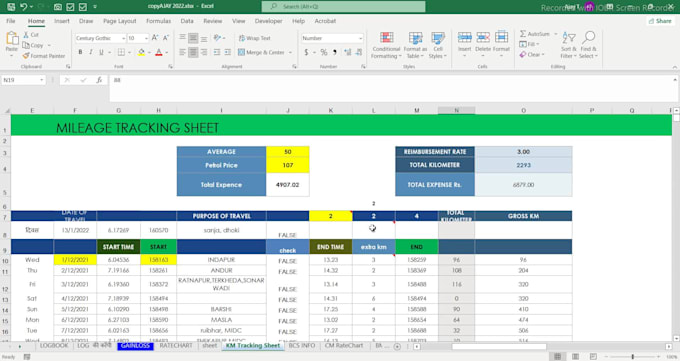Open the borders dropdown
The height and width of the screenshot is (361, 680).
129,53
